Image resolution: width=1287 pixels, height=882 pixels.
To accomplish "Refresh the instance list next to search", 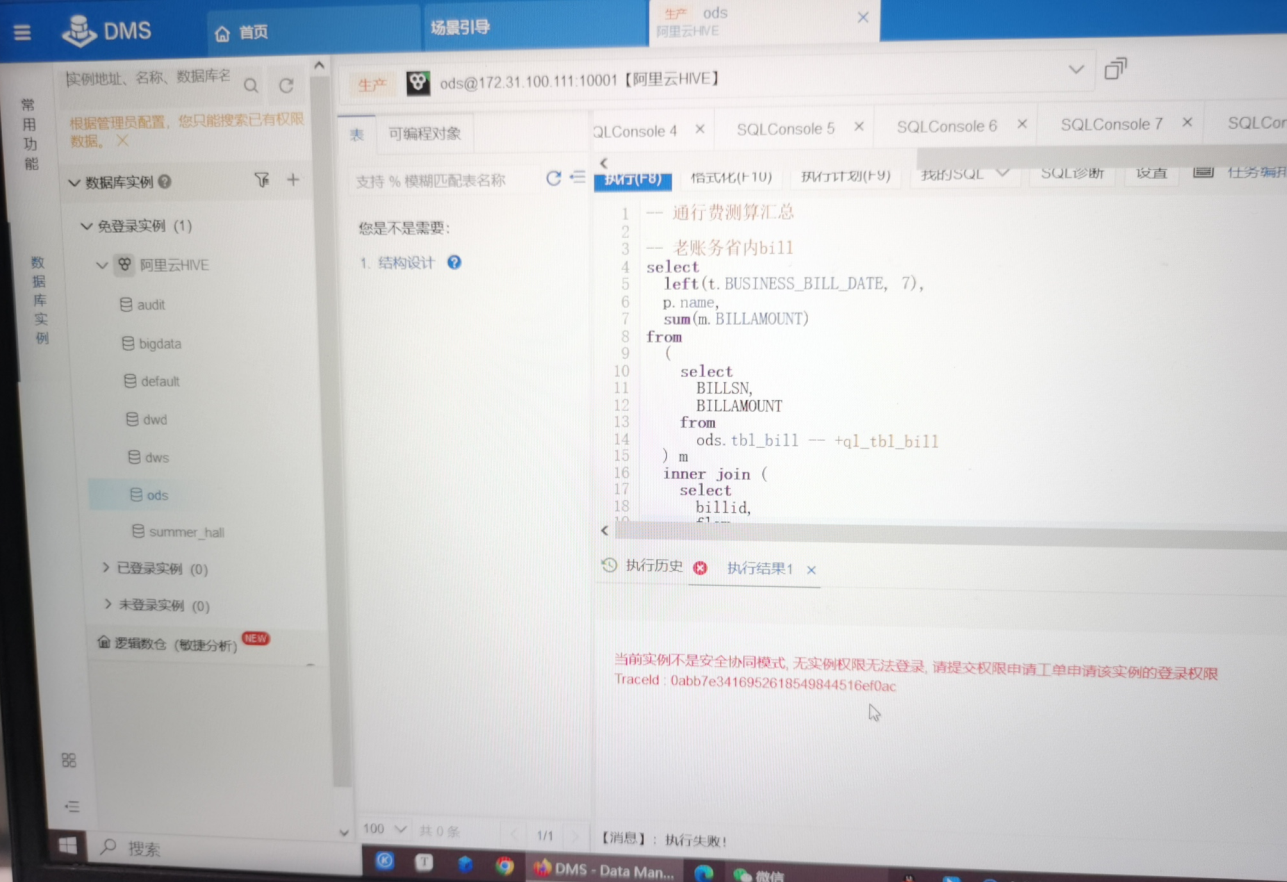I will (x=286, y=86).
